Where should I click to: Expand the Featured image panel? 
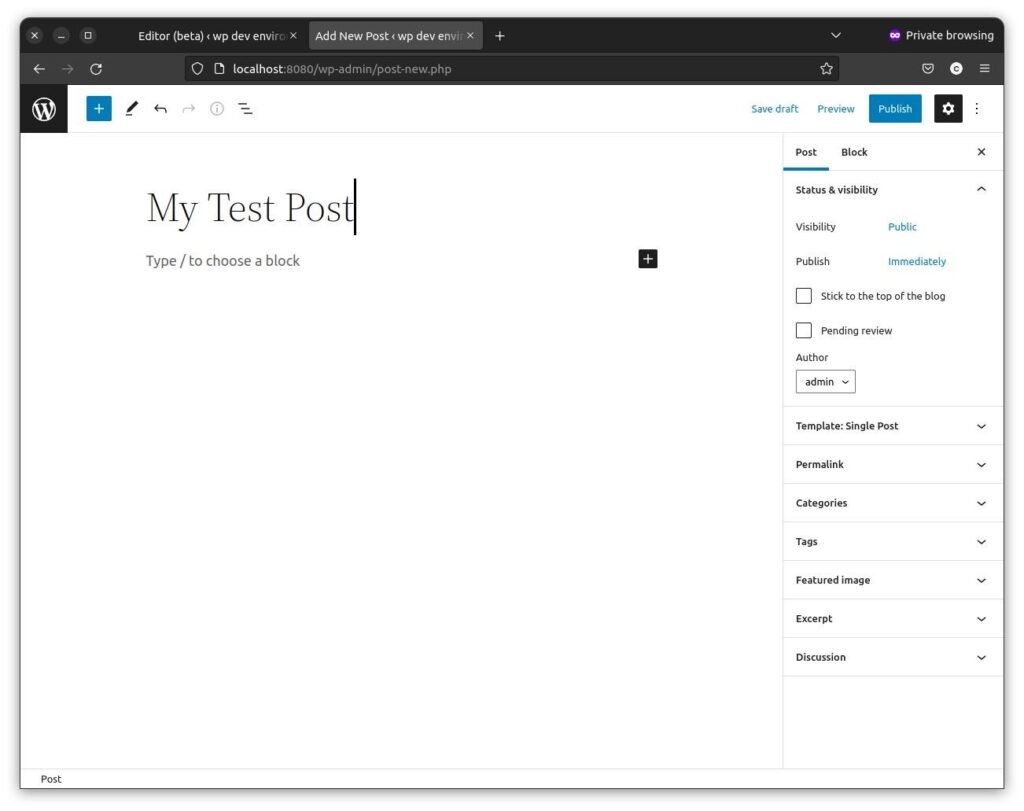click(892, 580)
